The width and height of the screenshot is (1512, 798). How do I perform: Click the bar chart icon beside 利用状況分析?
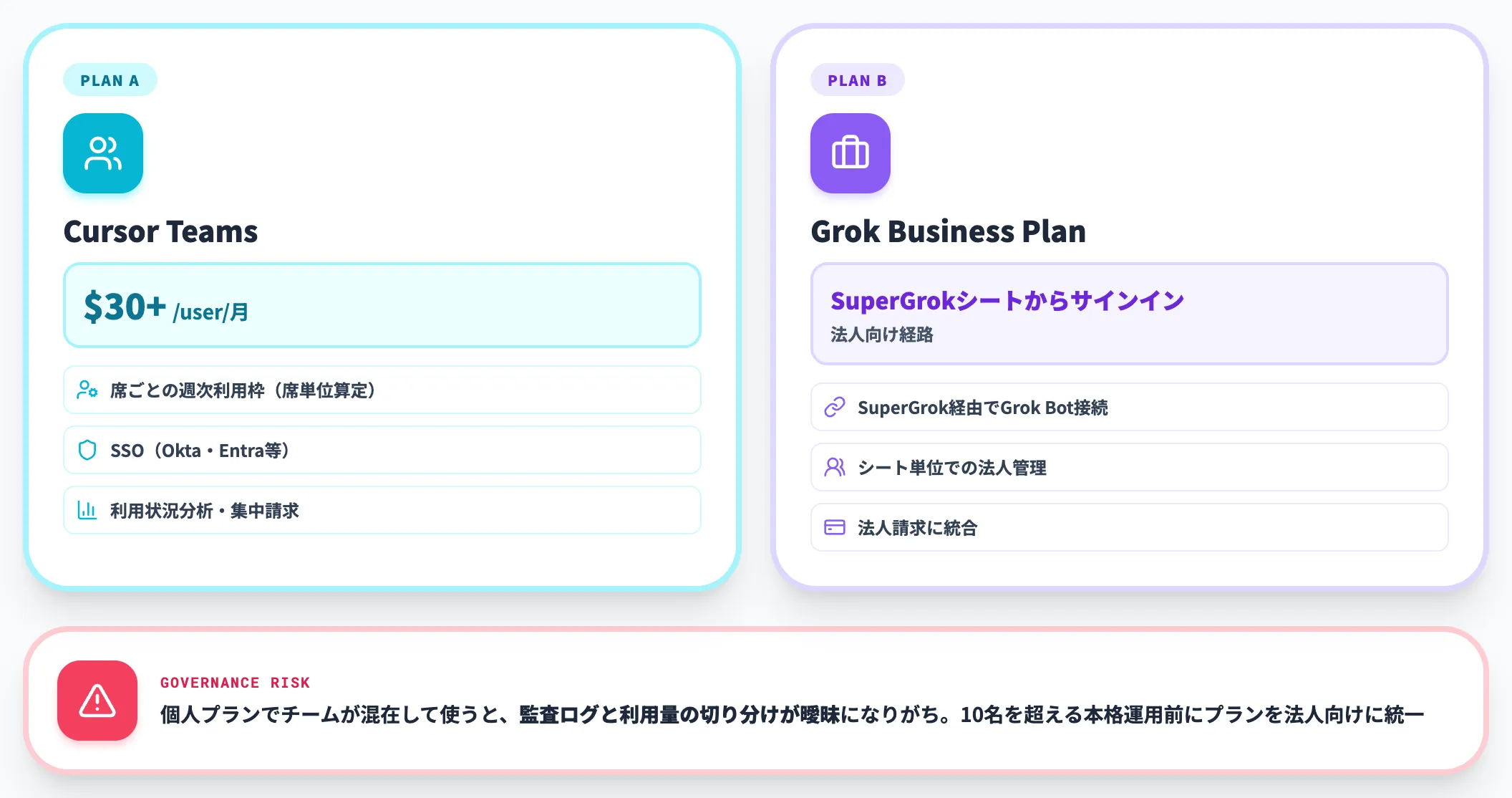point(87,510)
